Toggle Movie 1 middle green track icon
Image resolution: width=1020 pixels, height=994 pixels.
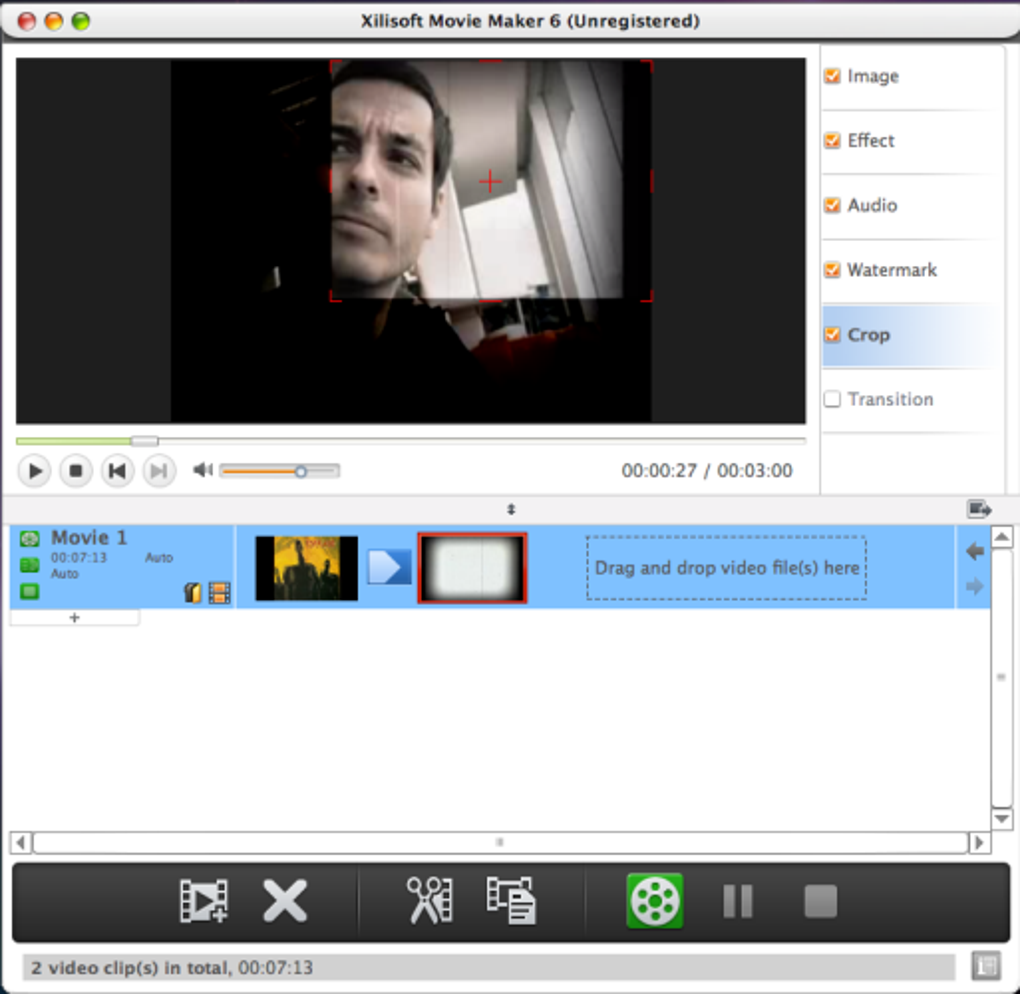29,565
